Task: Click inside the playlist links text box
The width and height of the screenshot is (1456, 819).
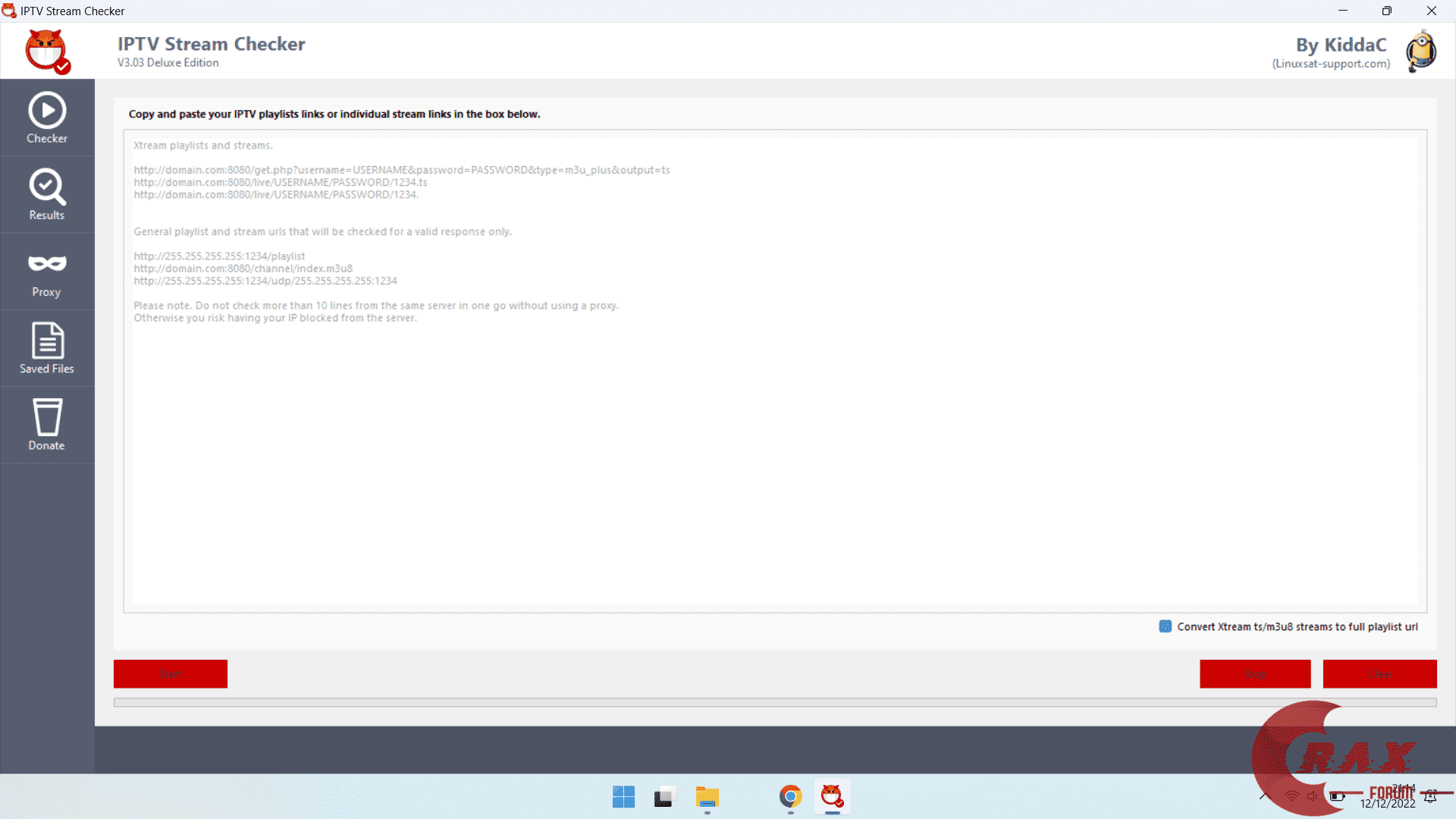Action: 773,455
